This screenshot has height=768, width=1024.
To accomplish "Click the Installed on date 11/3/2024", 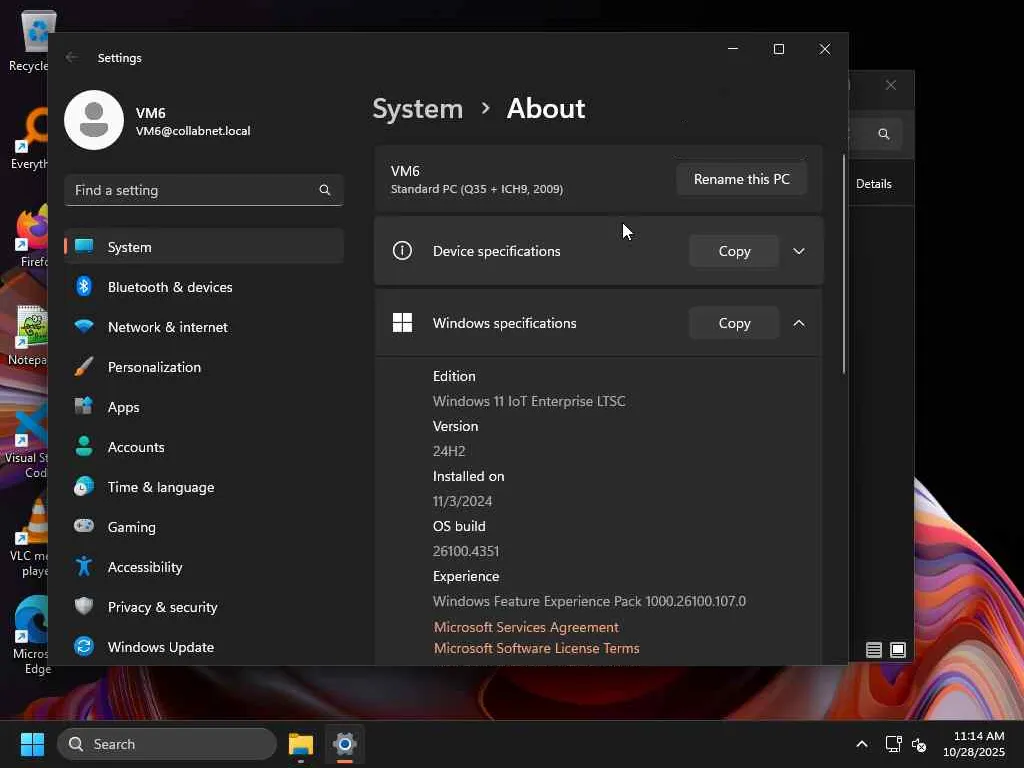I will [462, 502].
